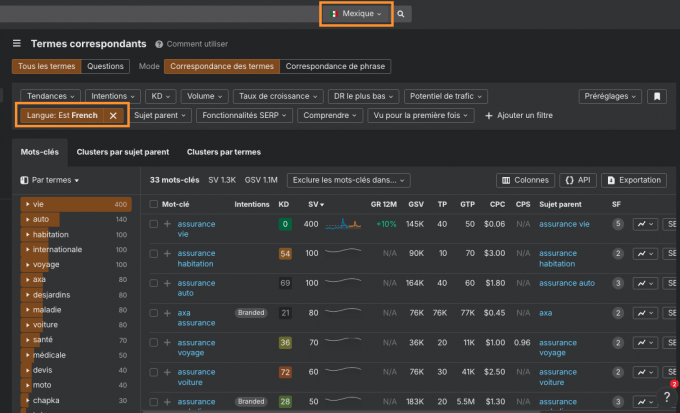Remove the Langue French filter
680x413 pixels.
(x=113, y=116)
